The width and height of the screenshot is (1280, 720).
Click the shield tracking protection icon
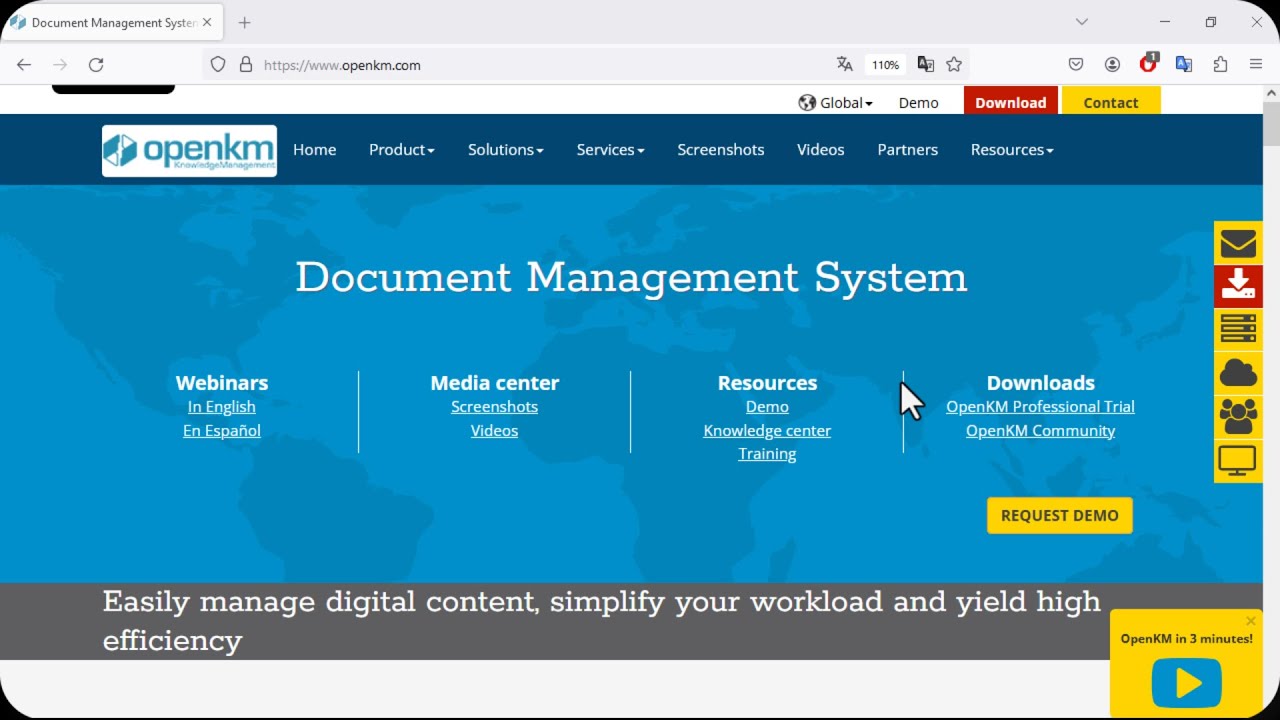pyautogui.click(x=218, y=64)
